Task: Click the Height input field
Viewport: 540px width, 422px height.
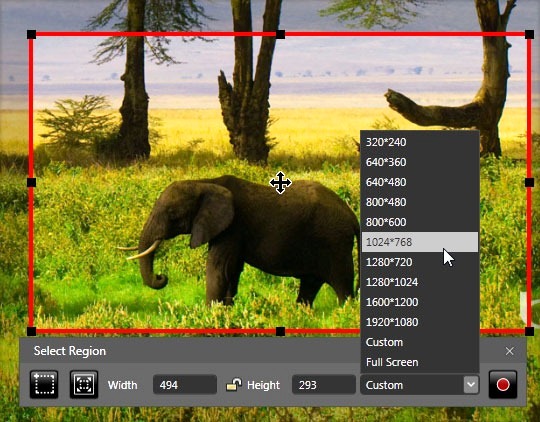Action: click(324, 384)
